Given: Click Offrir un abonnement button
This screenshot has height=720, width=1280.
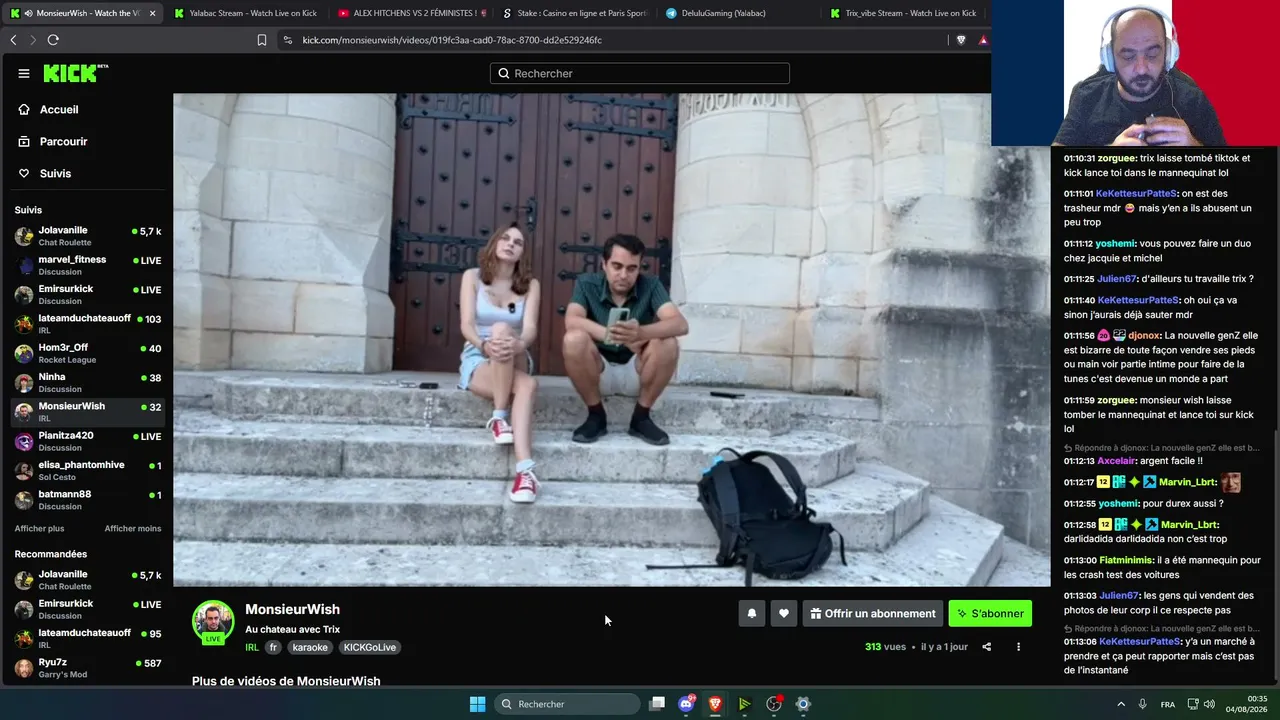Looking at the screenshot, I should click(873, 613).
